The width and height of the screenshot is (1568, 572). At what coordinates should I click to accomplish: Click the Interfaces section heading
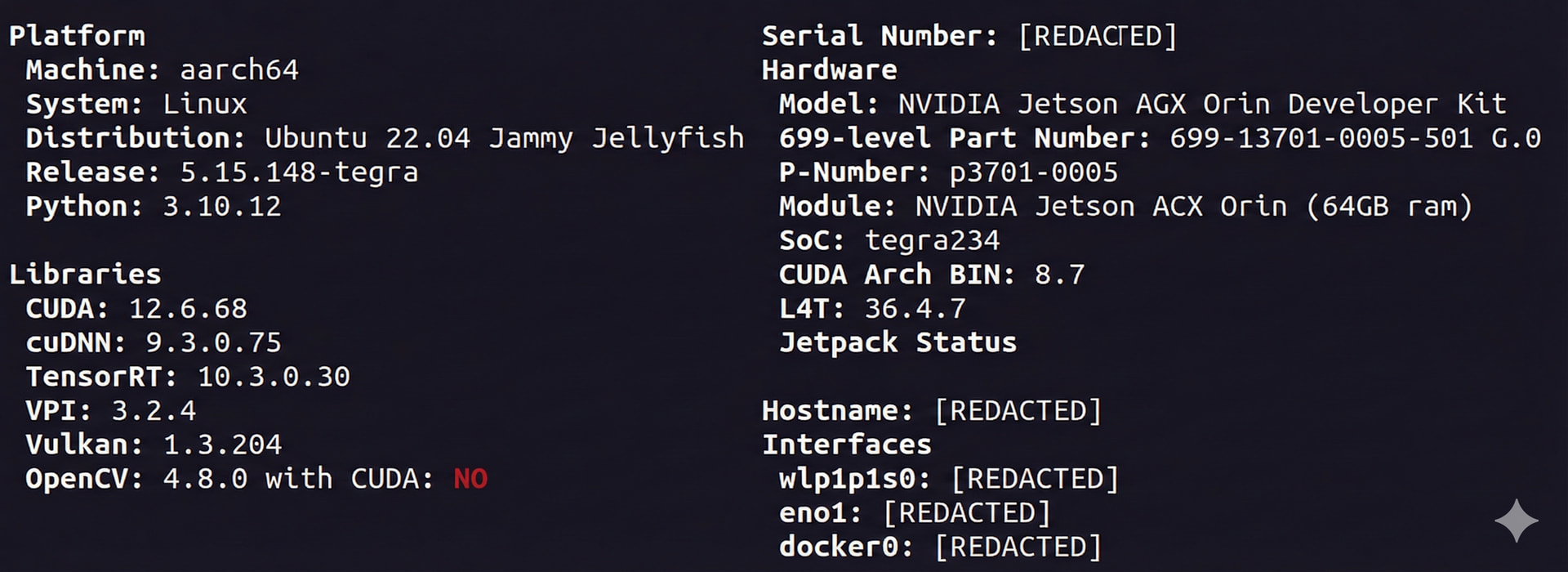pyautogui.click(x=846, y=445)
